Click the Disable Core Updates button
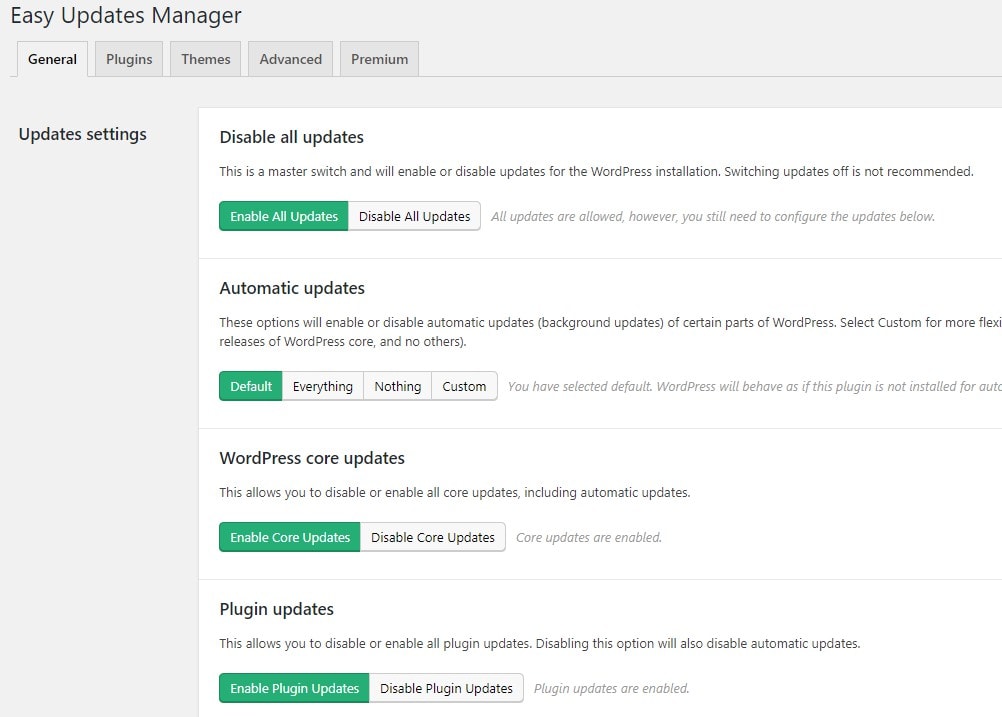 click(x=433, y=537)
